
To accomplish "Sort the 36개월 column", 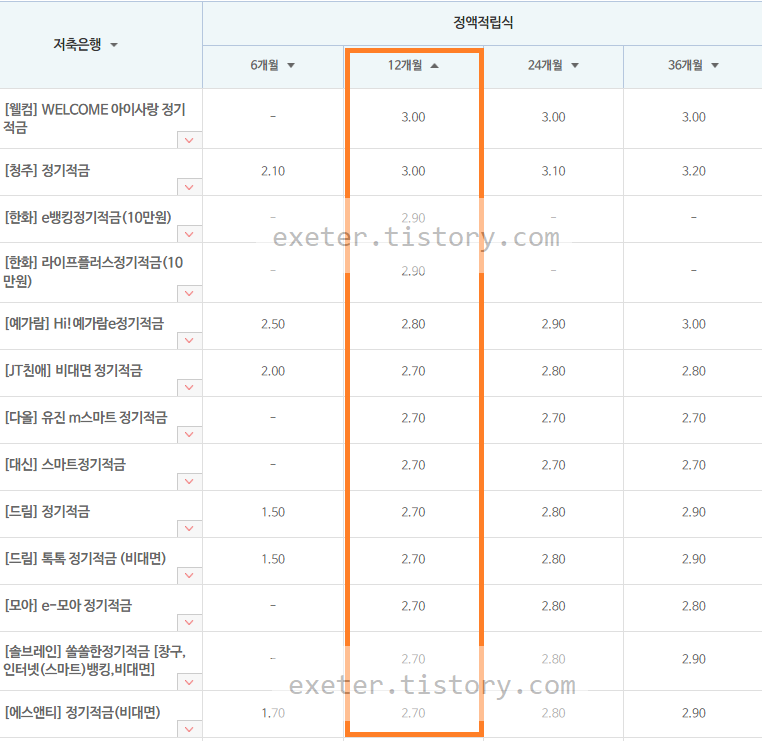I will coord(715,66).
